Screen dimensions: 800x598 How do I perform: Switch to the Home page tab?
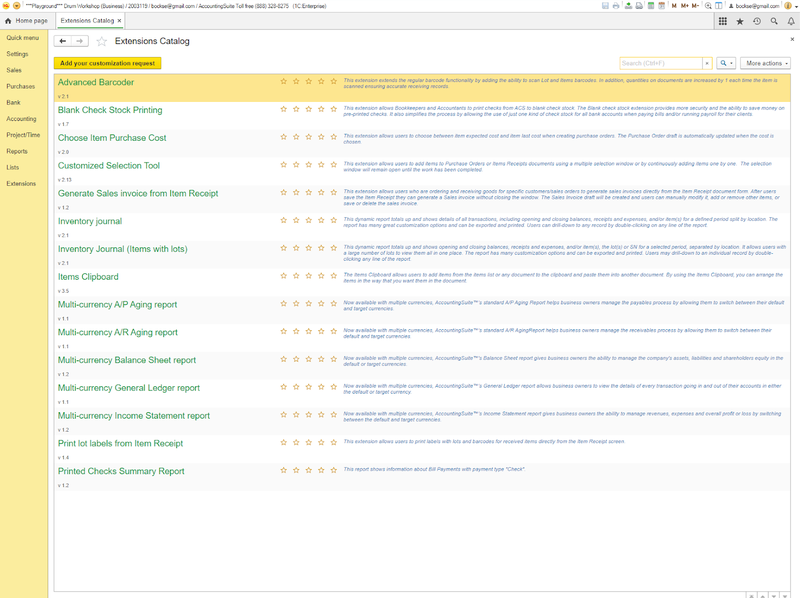tap(27, 21)
